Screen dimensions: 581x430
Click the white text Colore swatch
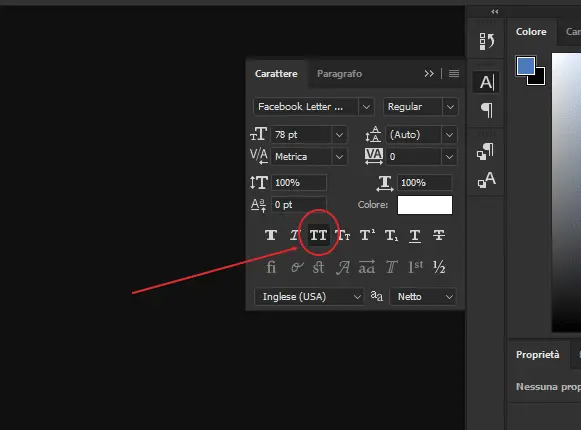pyautogui.click(x=425, y=205)
